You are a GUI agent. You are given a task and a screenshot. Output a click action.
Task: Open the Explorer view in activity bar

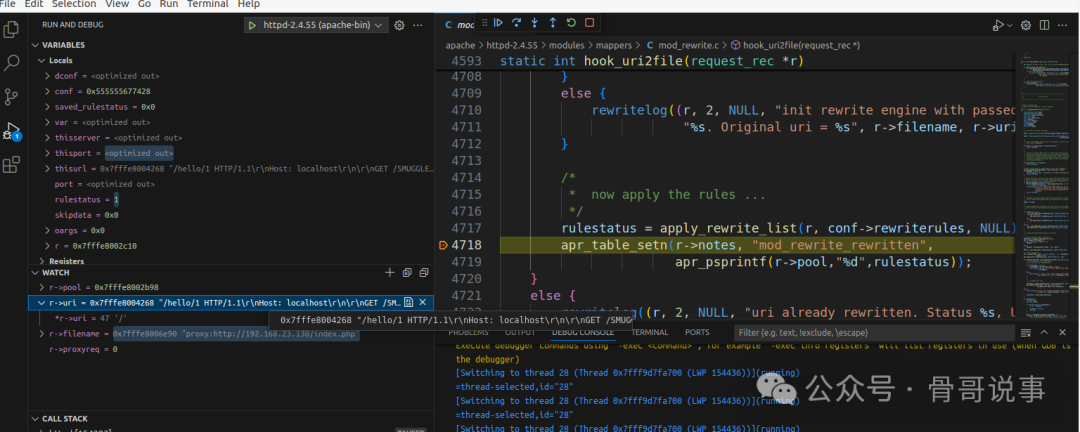(12, 30)
